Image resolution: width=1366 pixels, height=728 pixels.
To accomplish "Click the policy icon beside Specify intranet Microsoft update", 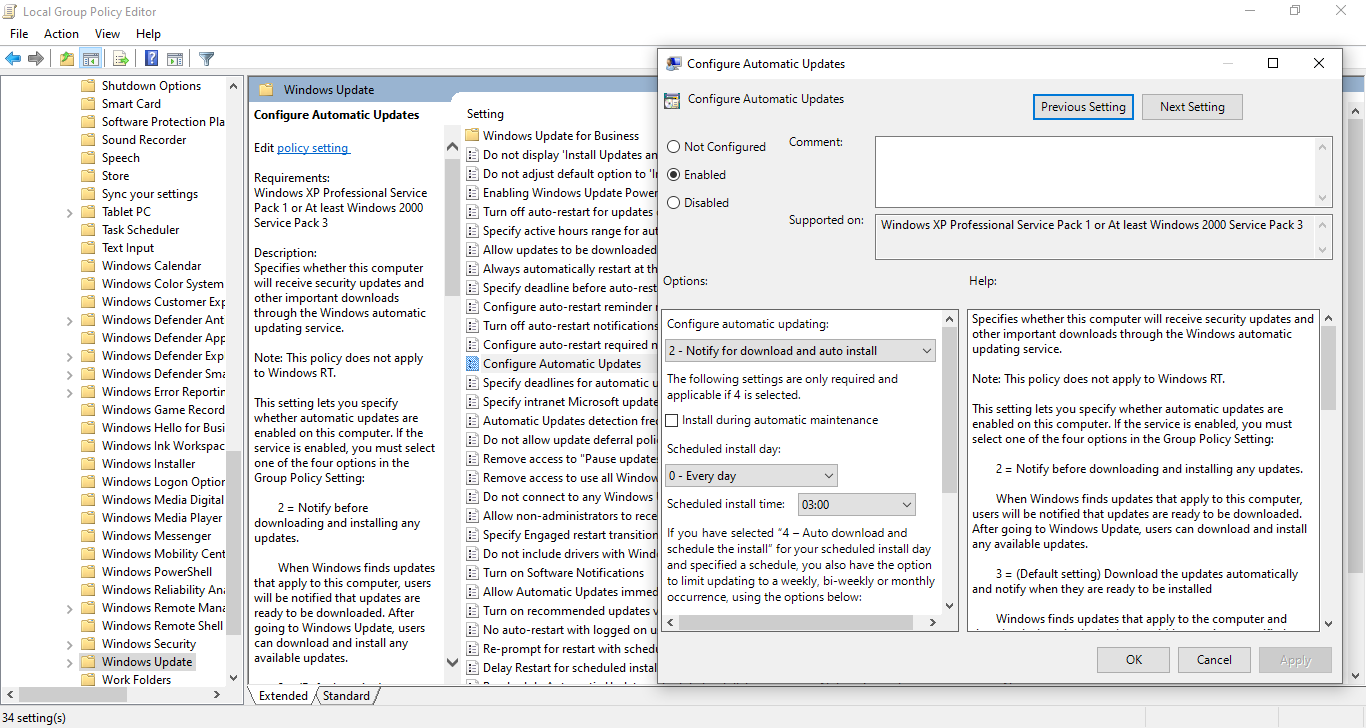I will (473, 402).
